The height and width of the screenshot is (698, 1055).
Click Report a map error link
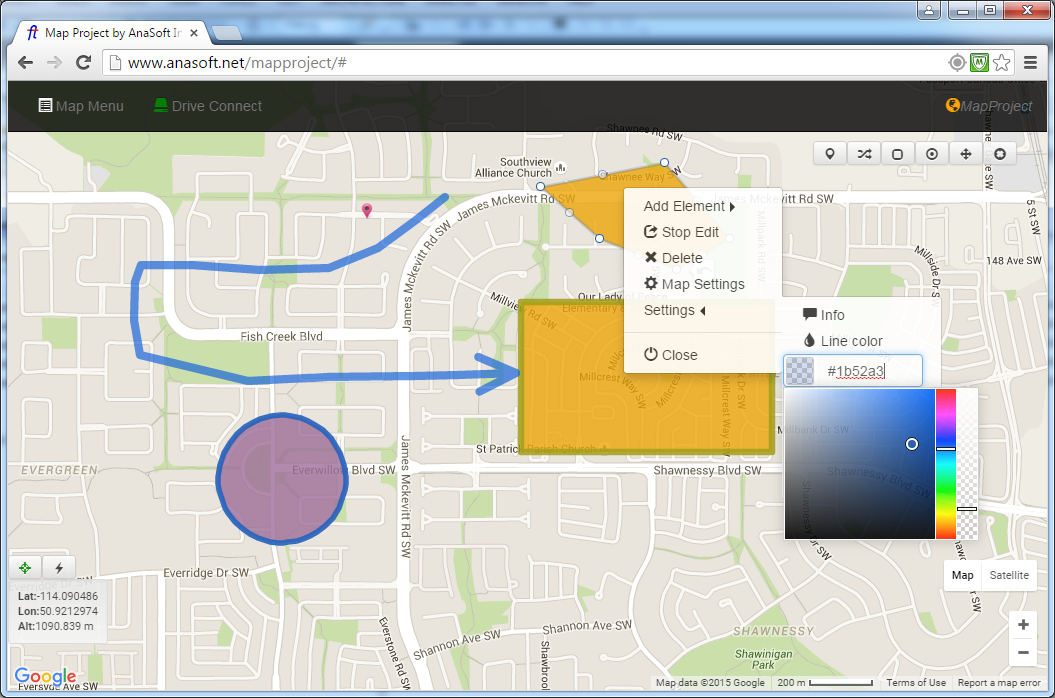(x=999, y=683)
